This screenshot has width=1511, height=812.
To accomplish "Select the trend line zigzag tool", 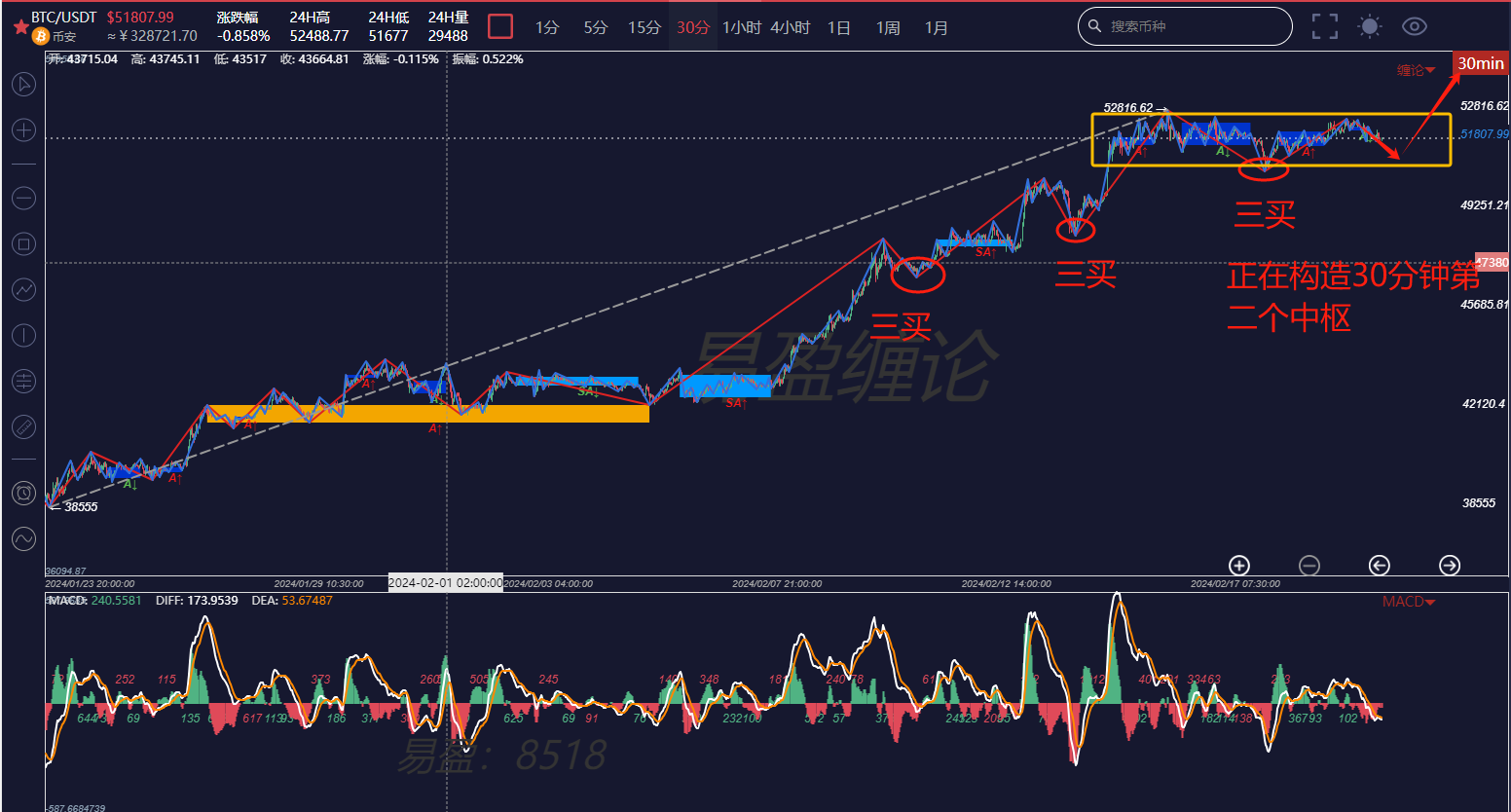I will (x=23, y=289).
